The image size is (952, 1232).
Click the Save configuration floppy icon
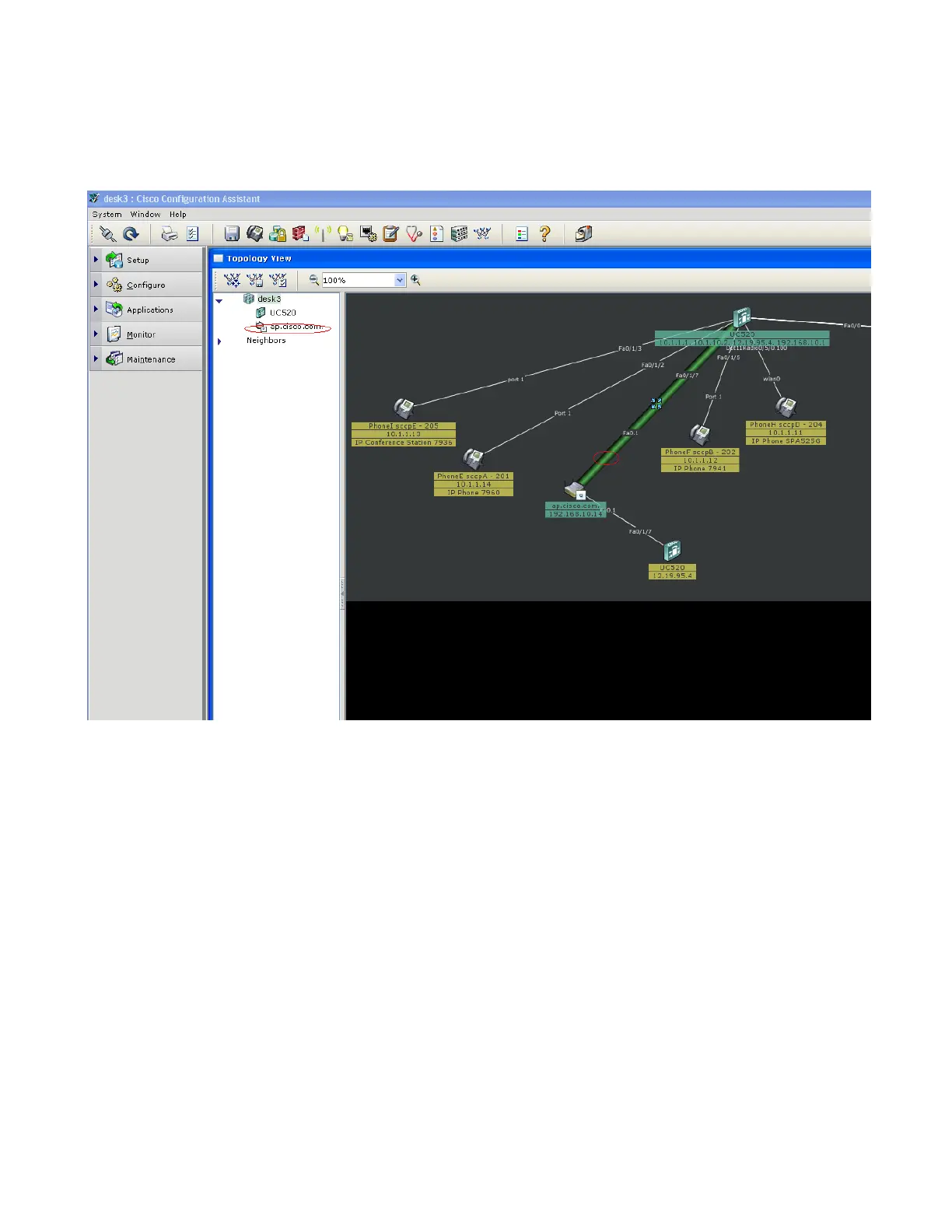coord(232,233)
